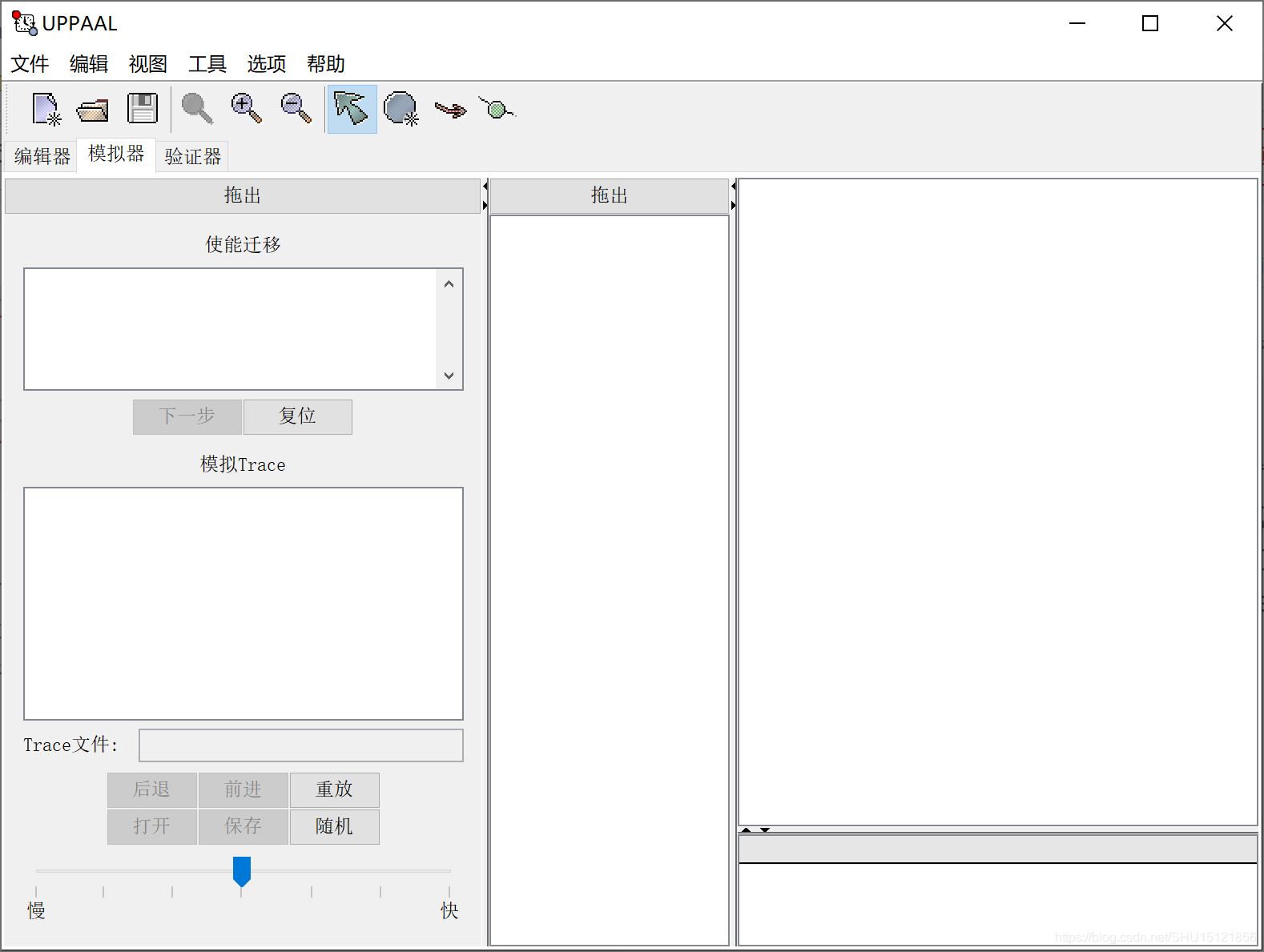Click the UPPAAL application icon in the title bar
The height and width of the screenshot is (952, 1264).
point(24,23)
